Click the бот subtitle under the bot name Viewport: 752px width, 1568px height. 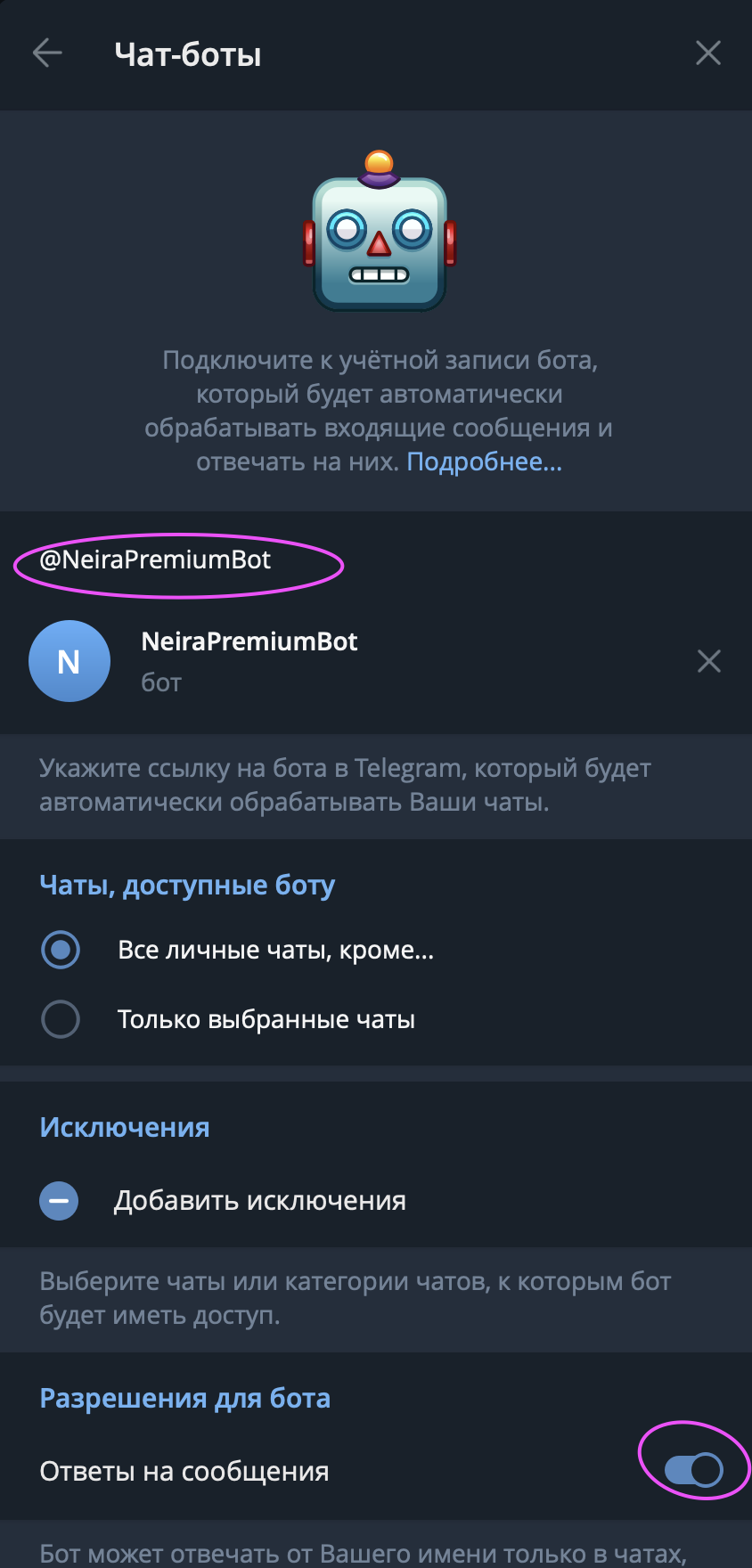[x=161, y=683]
